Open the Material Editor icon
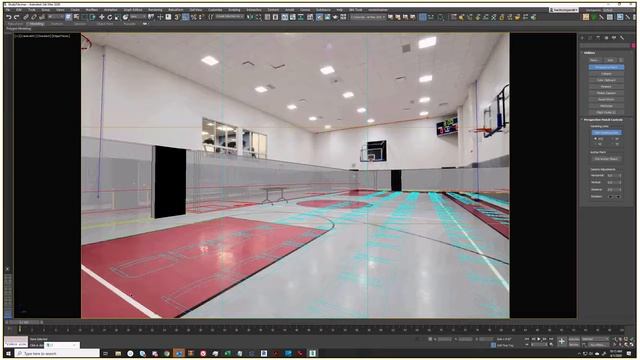Image resolution: width=640 pixels, height=360 pixels. tap(310, 17)
